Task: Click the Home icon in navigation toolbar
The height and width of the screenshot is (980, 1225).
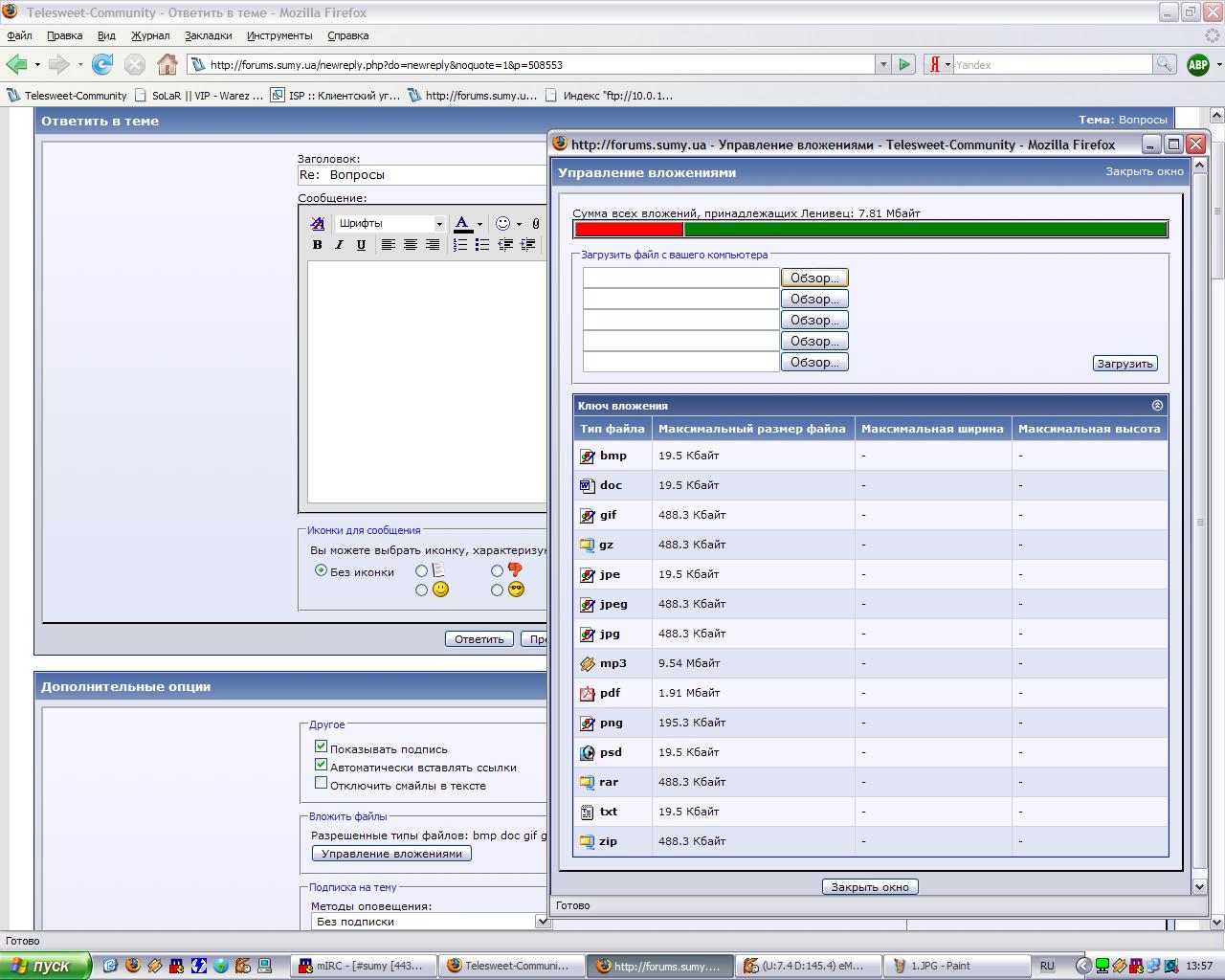Action: (x=167, y=64)
